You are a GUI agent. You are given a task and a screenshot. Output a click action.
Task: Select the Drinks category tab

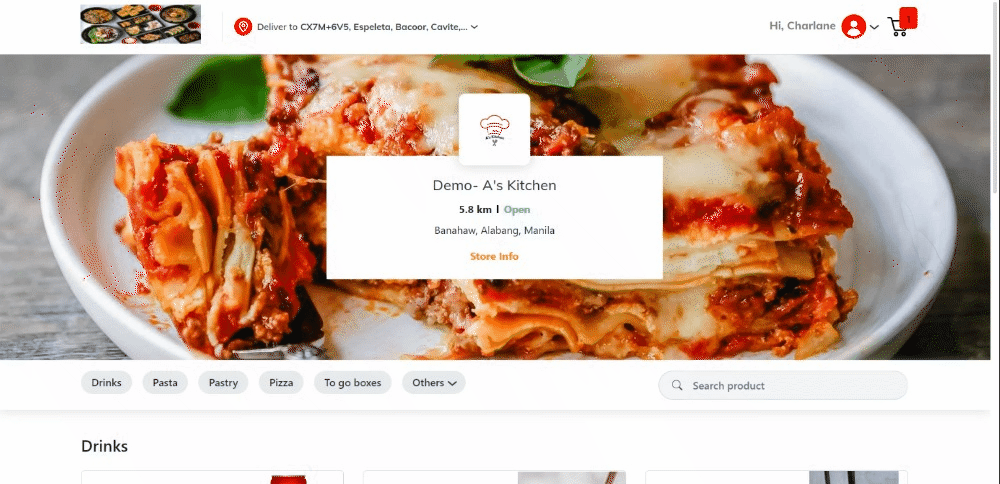107,383
